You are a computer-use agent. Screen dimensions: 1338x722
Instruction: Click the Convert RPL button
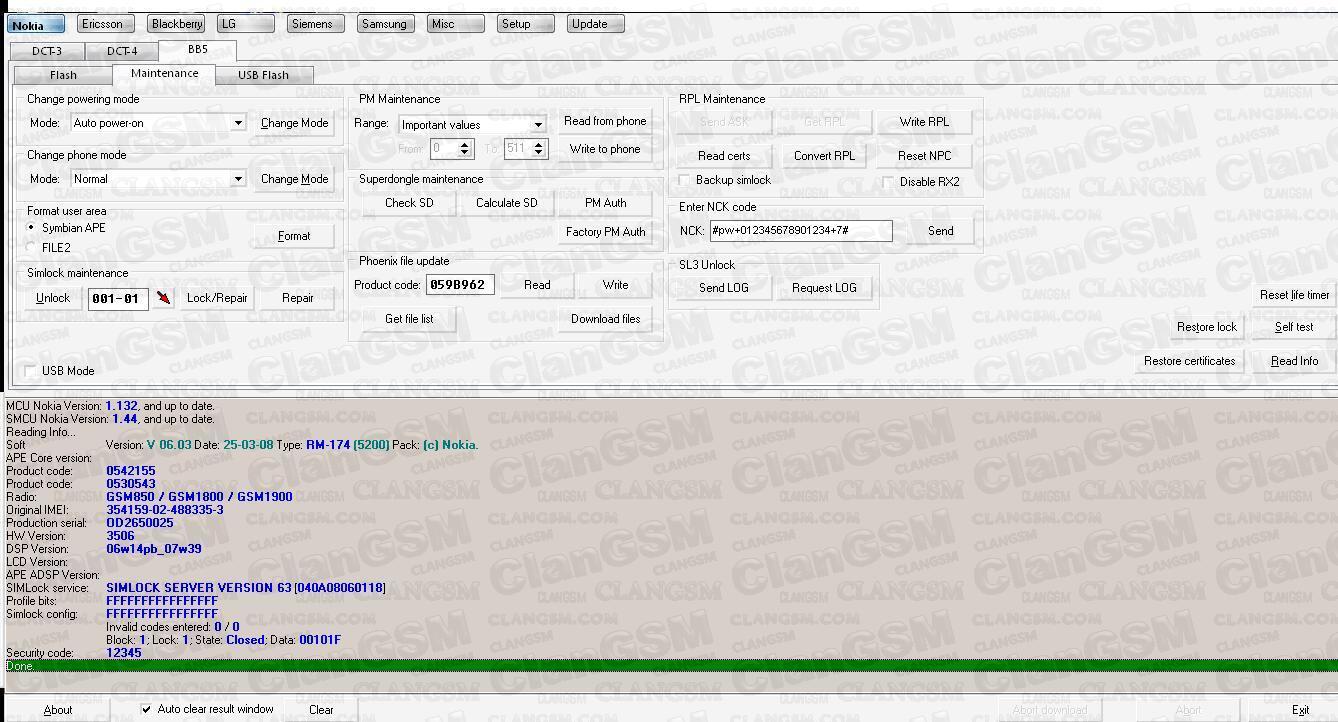(x=824, y=156)
